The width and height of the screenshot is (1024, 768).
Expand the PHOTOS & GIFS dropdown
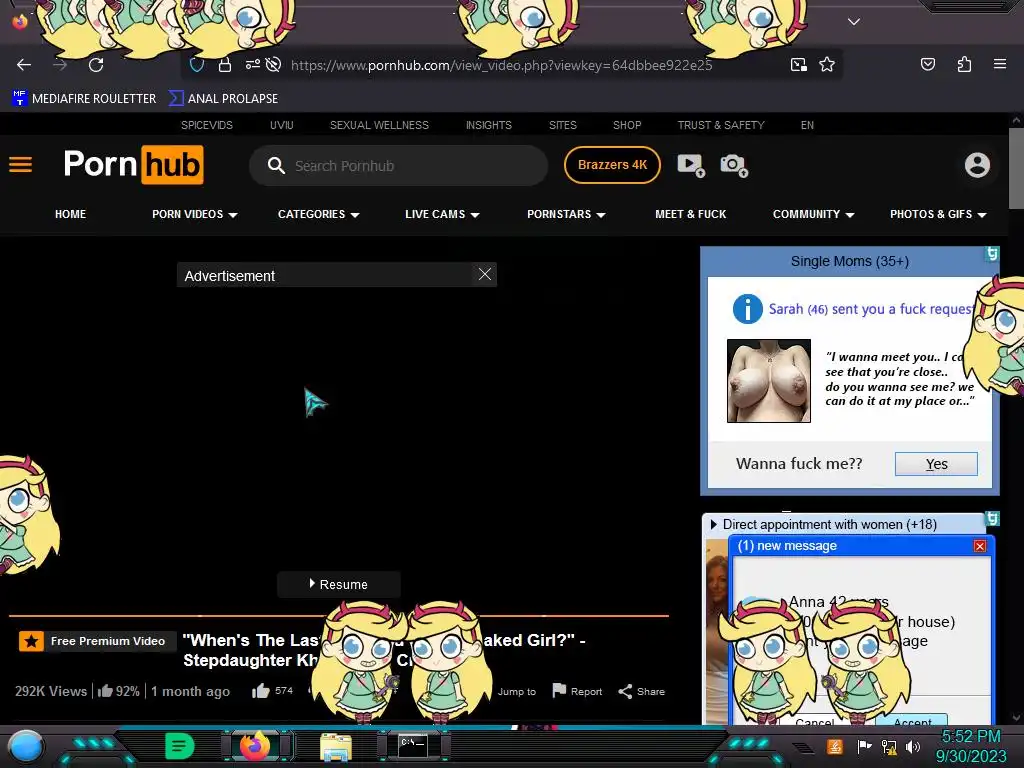pyautogui.click(x=938, y=214)
